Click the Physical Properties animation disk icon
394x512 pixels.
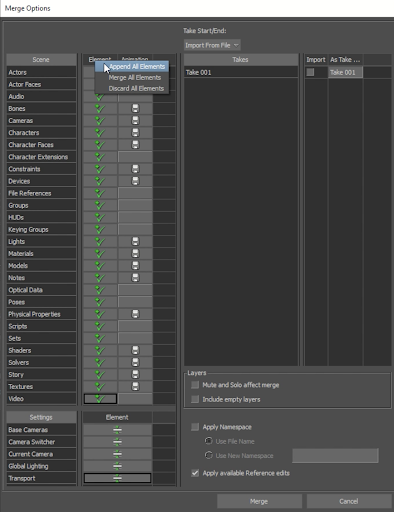[135, 314]
